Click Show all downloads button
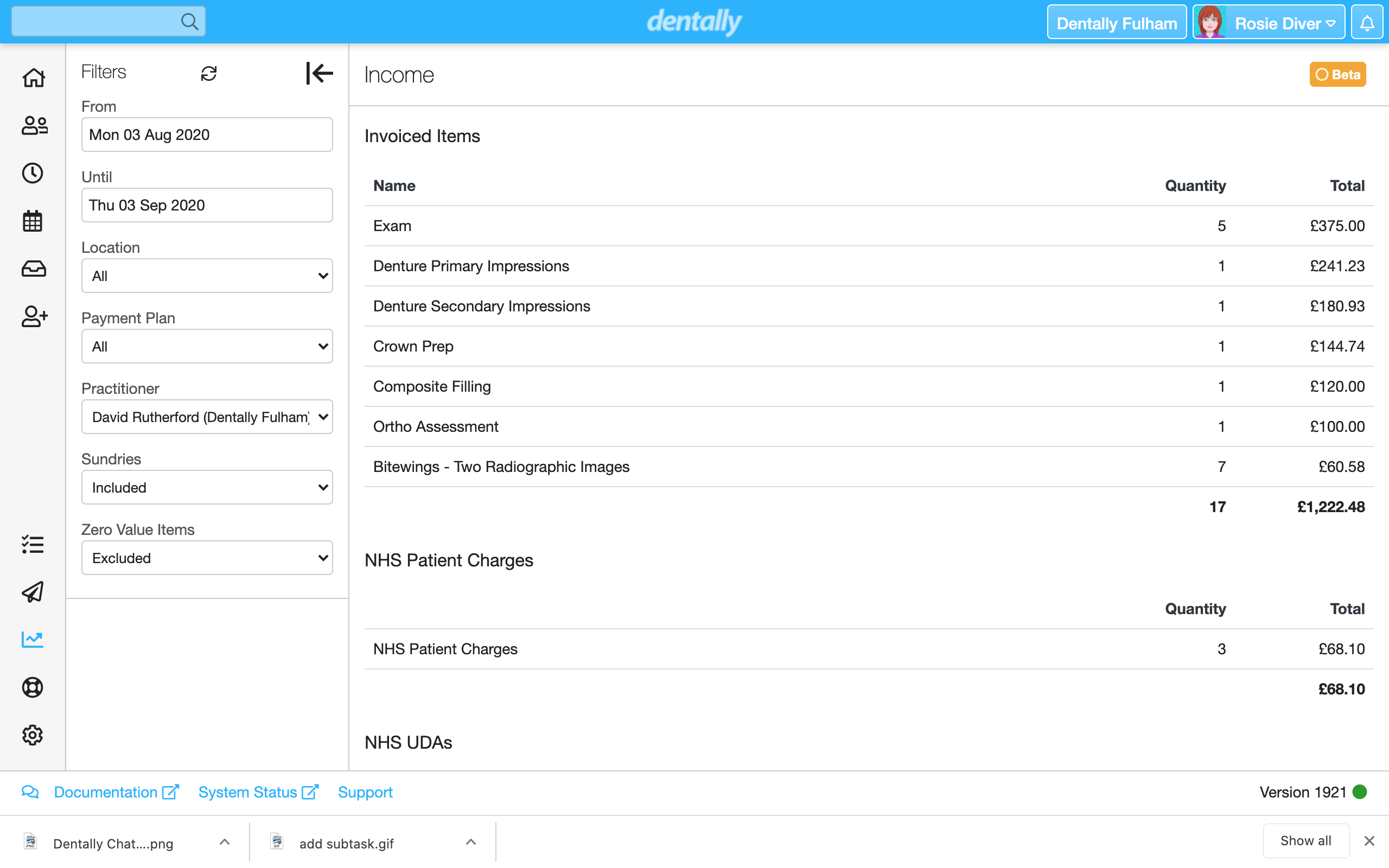The width and height of the screenshot is (1389, 868). [1305, 841]
